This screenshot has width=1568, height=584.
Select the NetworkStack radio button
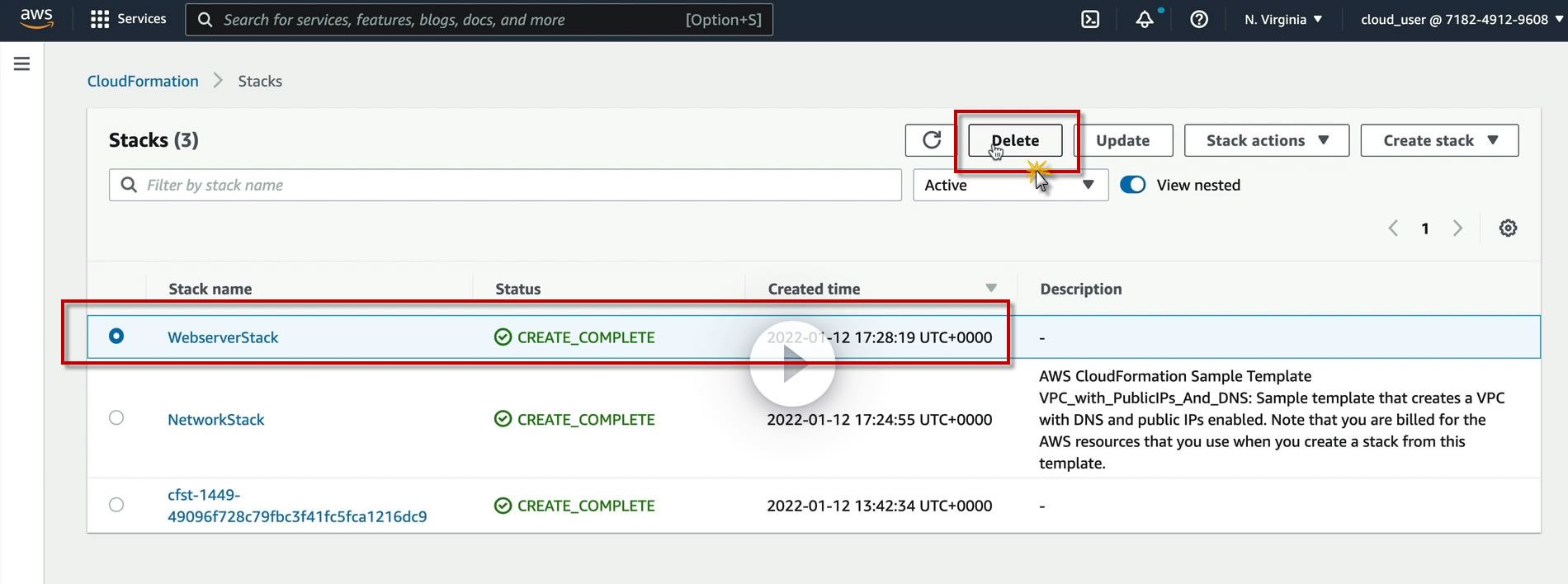(116, 418)
